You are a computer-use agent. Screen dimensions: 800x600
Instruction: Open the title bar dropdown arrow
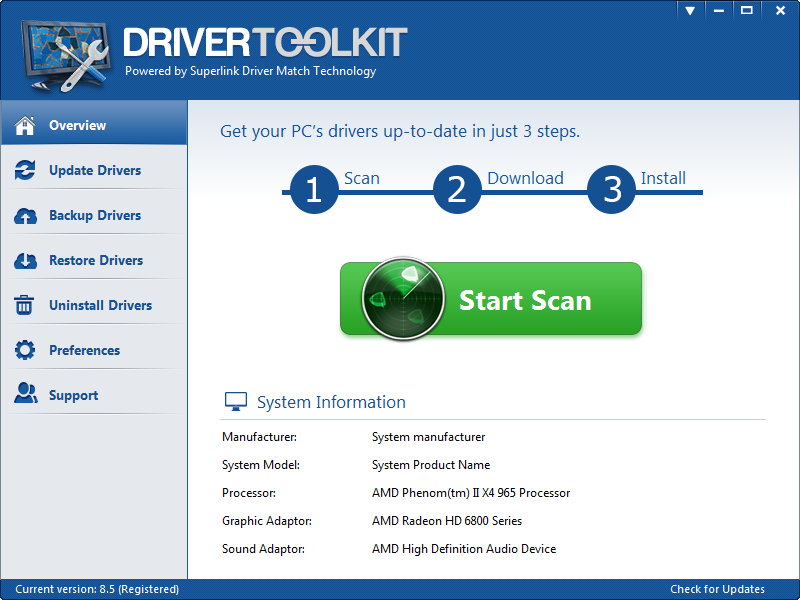pyautogui.click(x=690, y=10)
